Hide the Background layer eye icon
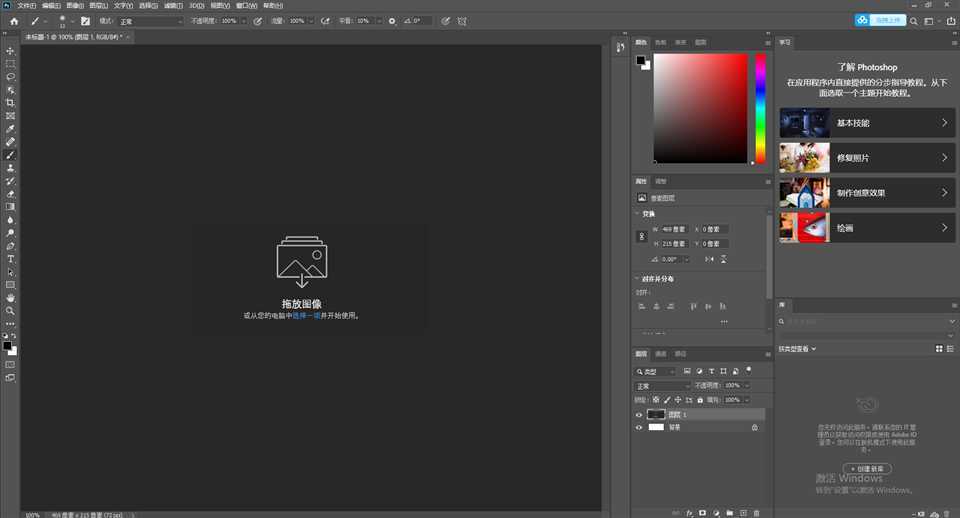The width and height of the screenshot is (960, 518). [639, 427]
